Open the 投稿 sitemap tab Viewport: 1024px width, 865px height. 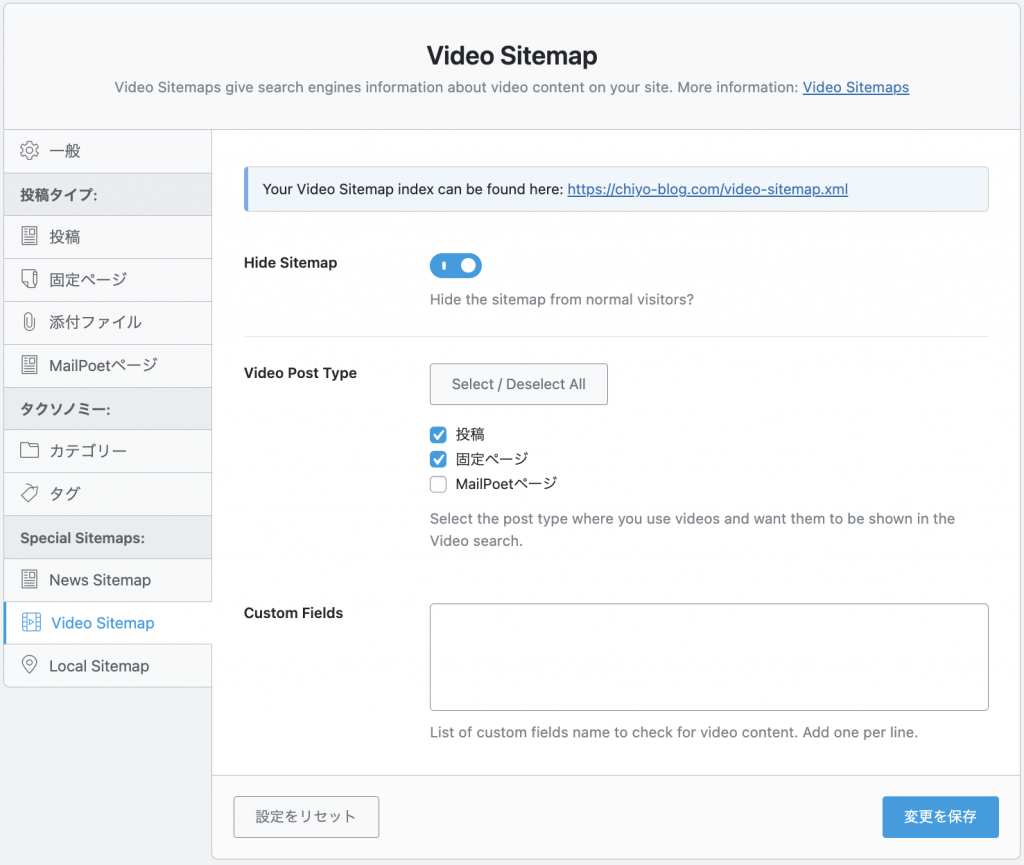tap(108, 237)
